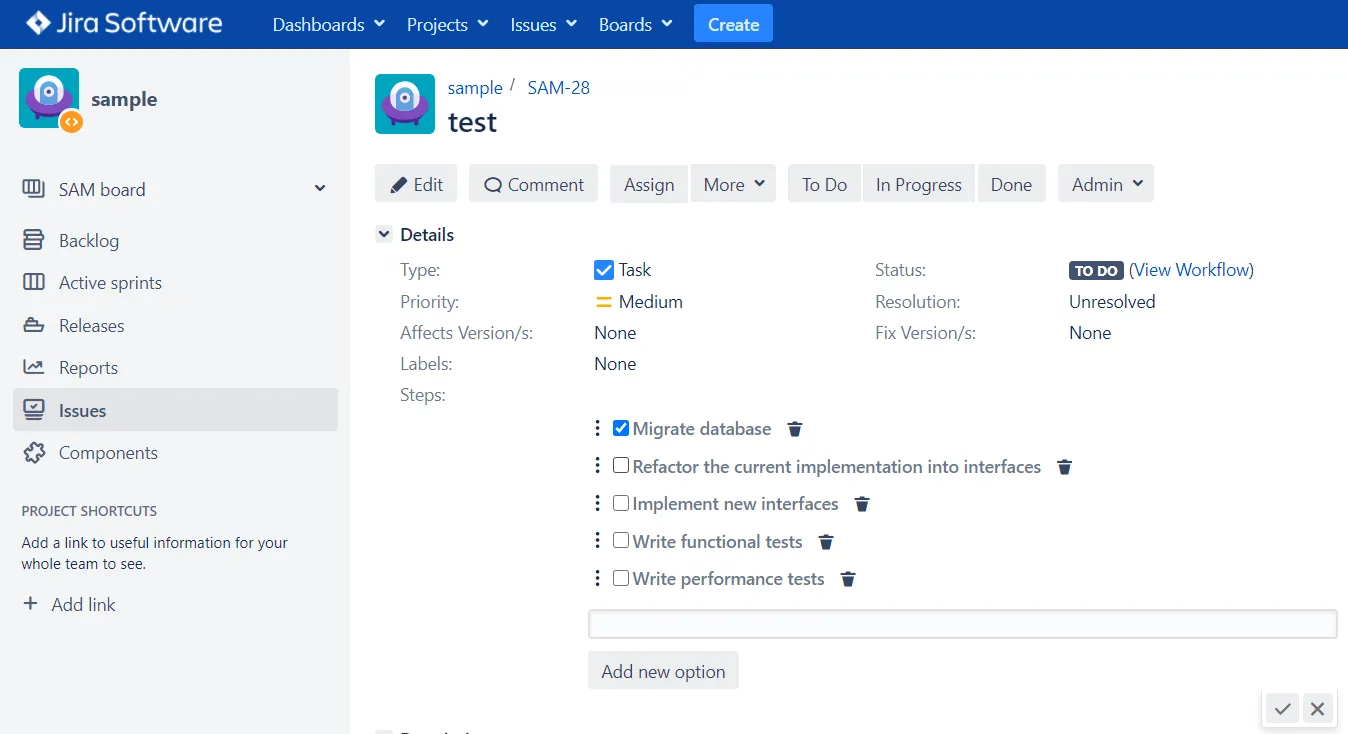Click the To Do transition button
This screenshot has height=734, width=1348.
(x=824, y=184)
